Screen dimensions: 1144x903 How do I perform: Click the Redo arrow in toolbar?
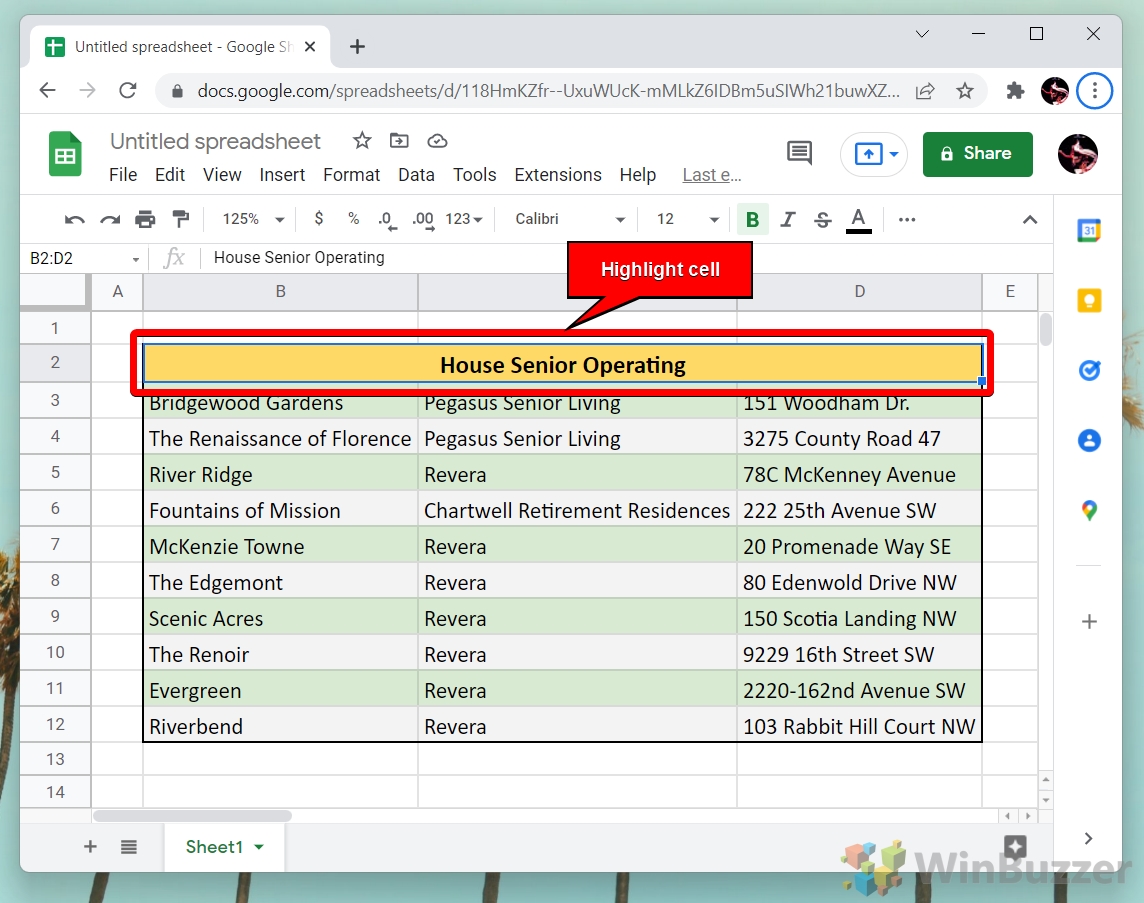click(x=110, y=220)
